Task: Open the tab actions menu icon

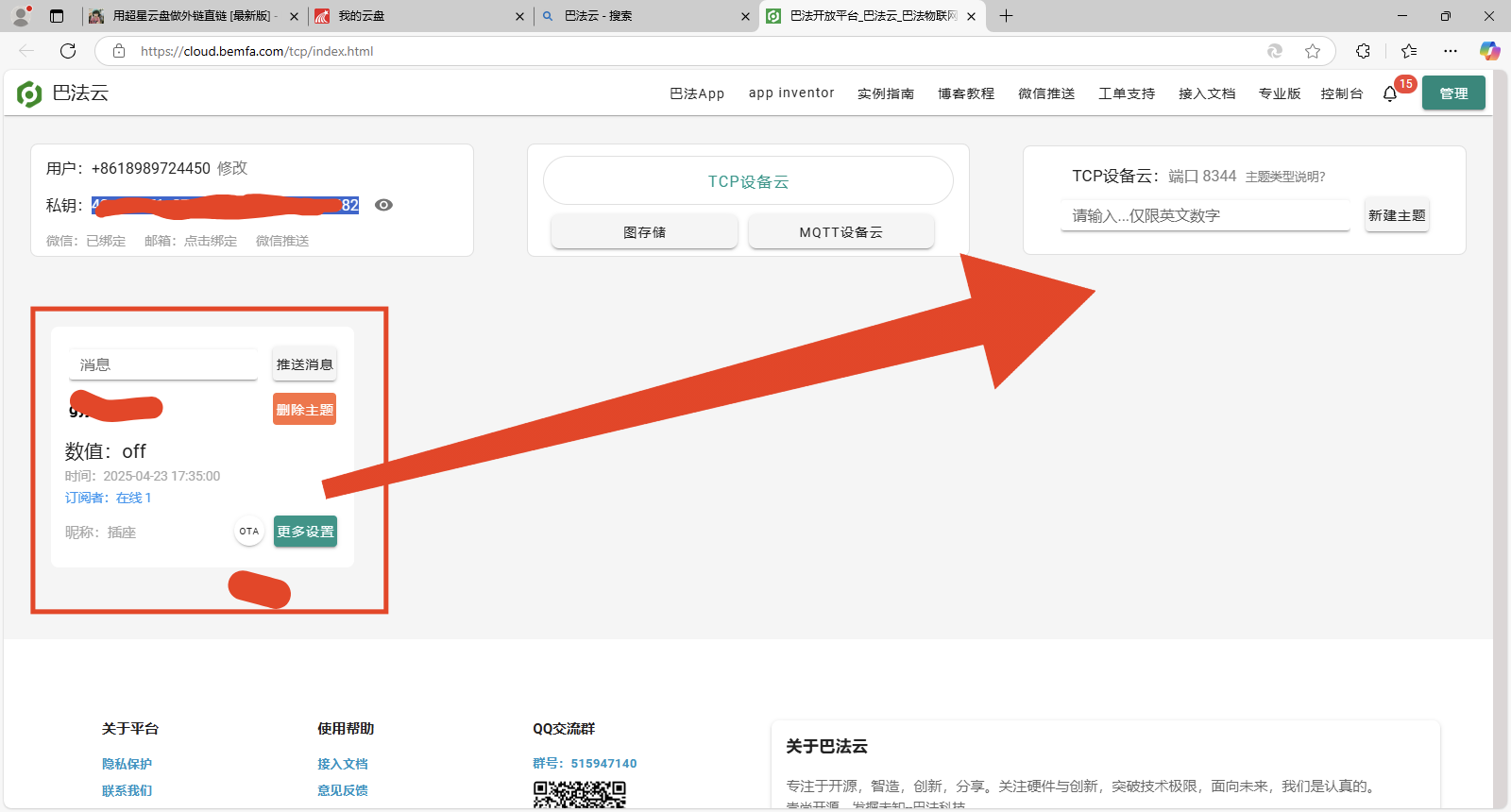Action: tap(57, 16)
